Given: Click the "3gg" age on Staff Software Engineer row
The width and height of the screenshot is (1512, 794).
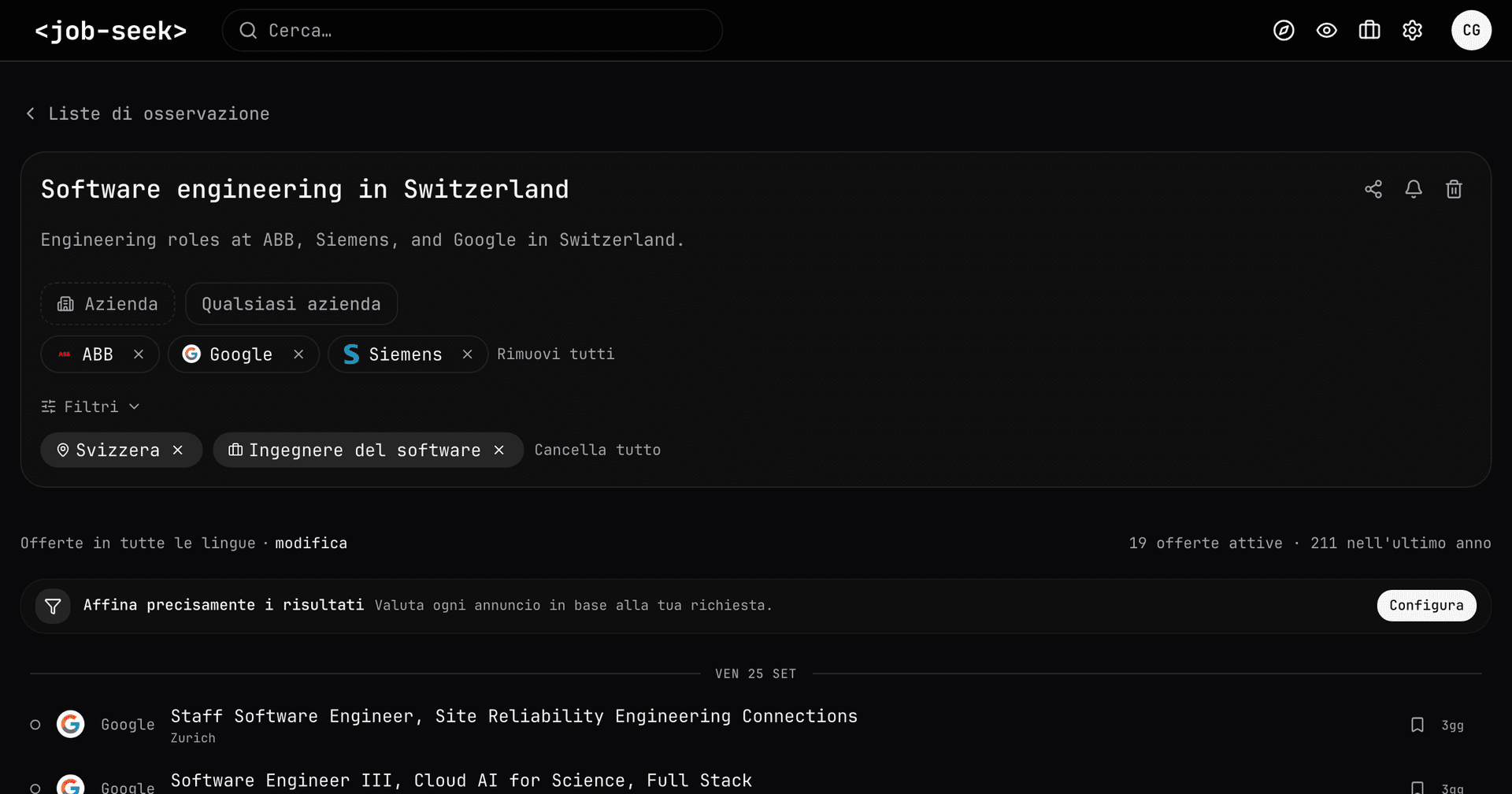Looking at the screenshot, I should [x=1452, y=725].
